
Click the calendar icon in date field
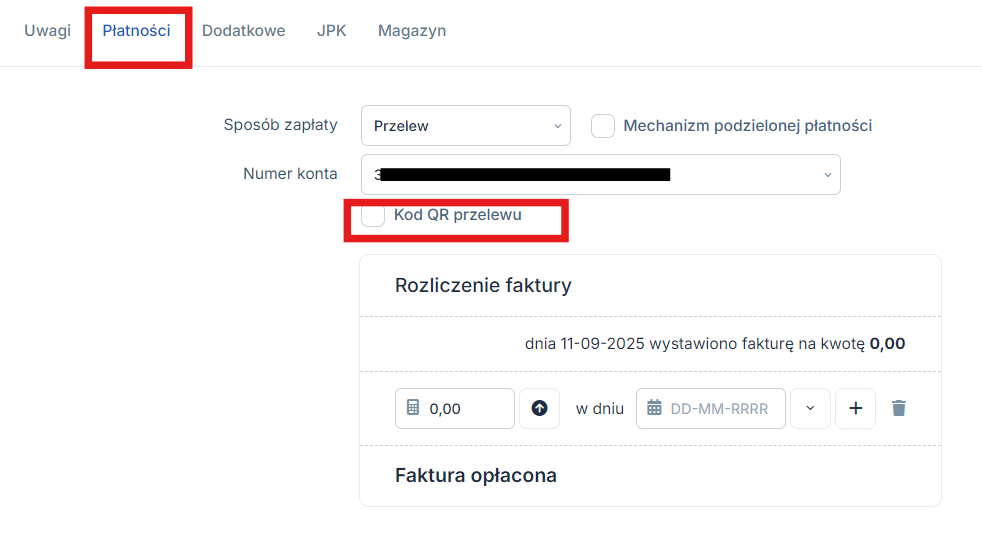[x=654, y=408]
